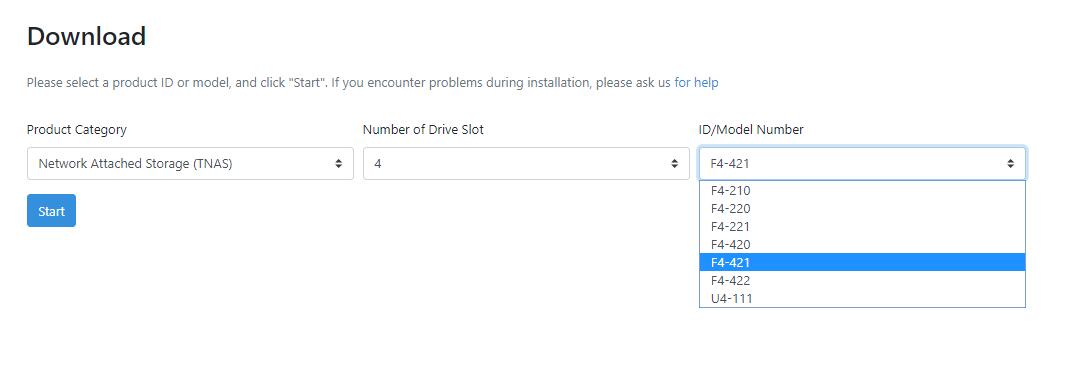Viewport: 1082px width, 371px height.
Task: Collapse the ID/Model Number dropdown
Action: point(863,163)
